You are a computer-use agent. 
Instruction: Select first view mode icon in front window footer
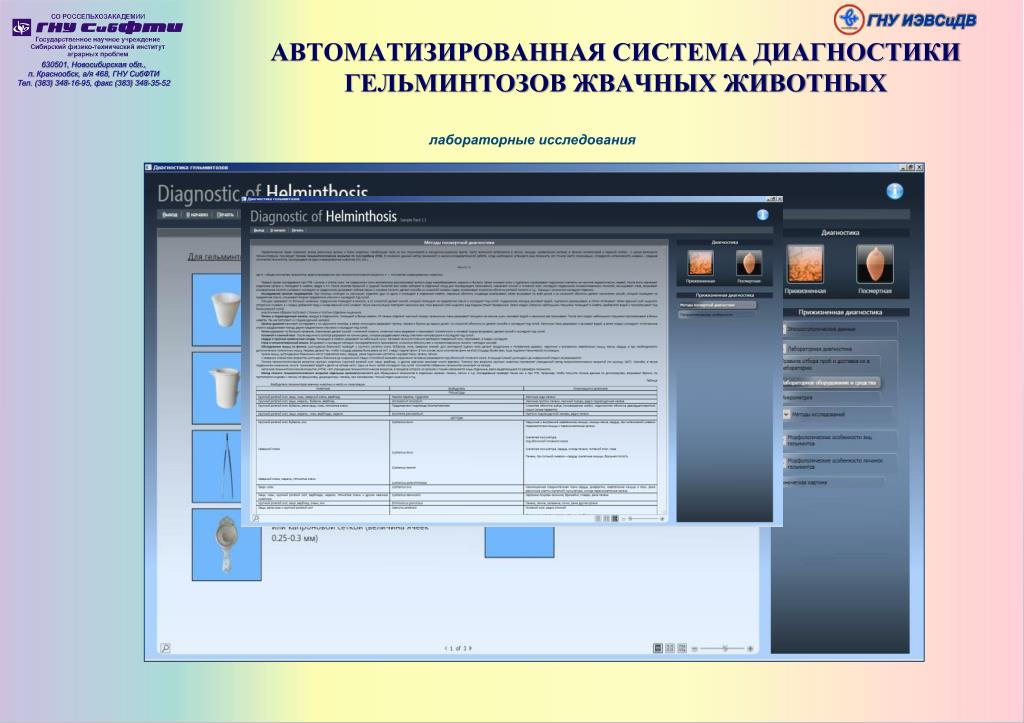[598, 518]
